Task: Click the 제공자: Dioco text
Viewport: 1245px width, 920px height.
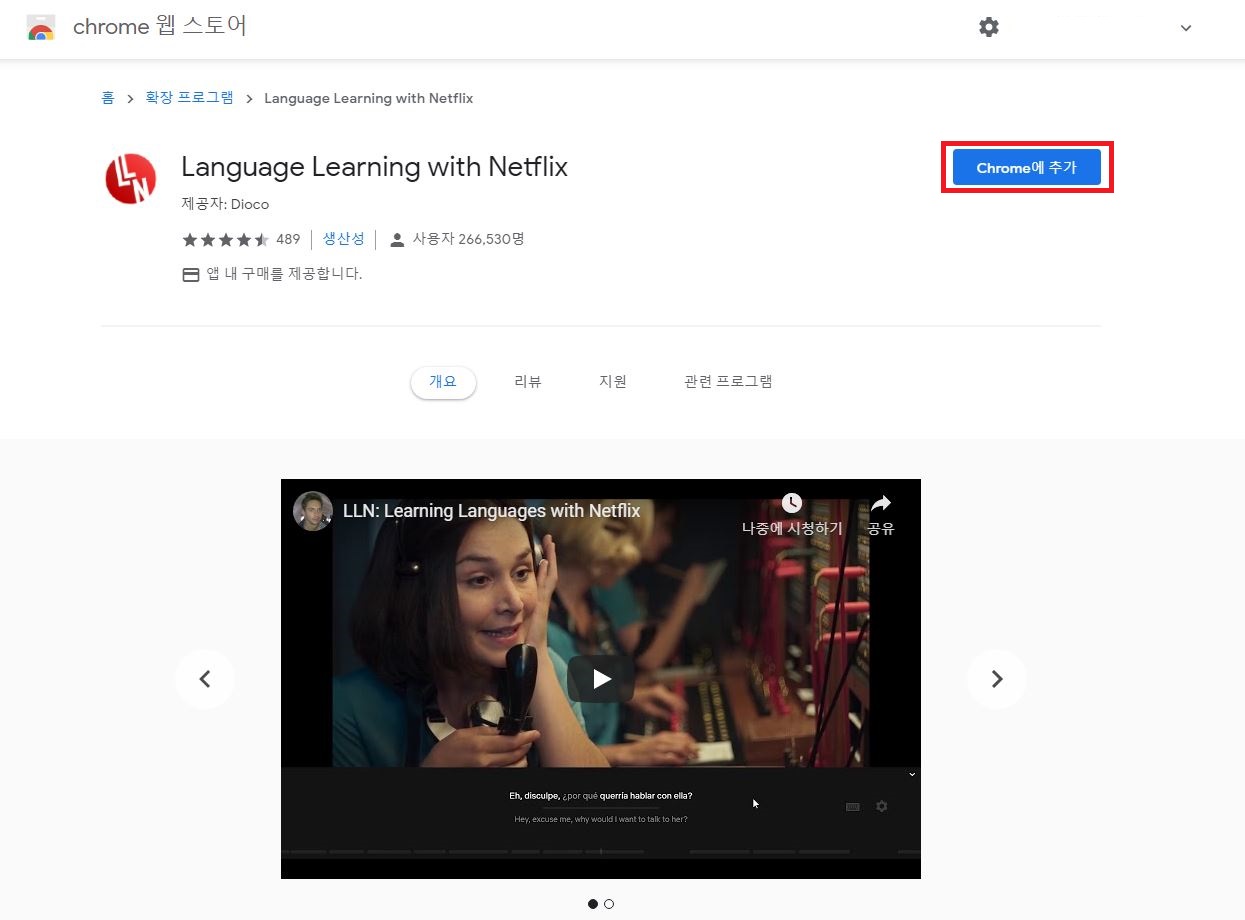Action: click(225, 204)
